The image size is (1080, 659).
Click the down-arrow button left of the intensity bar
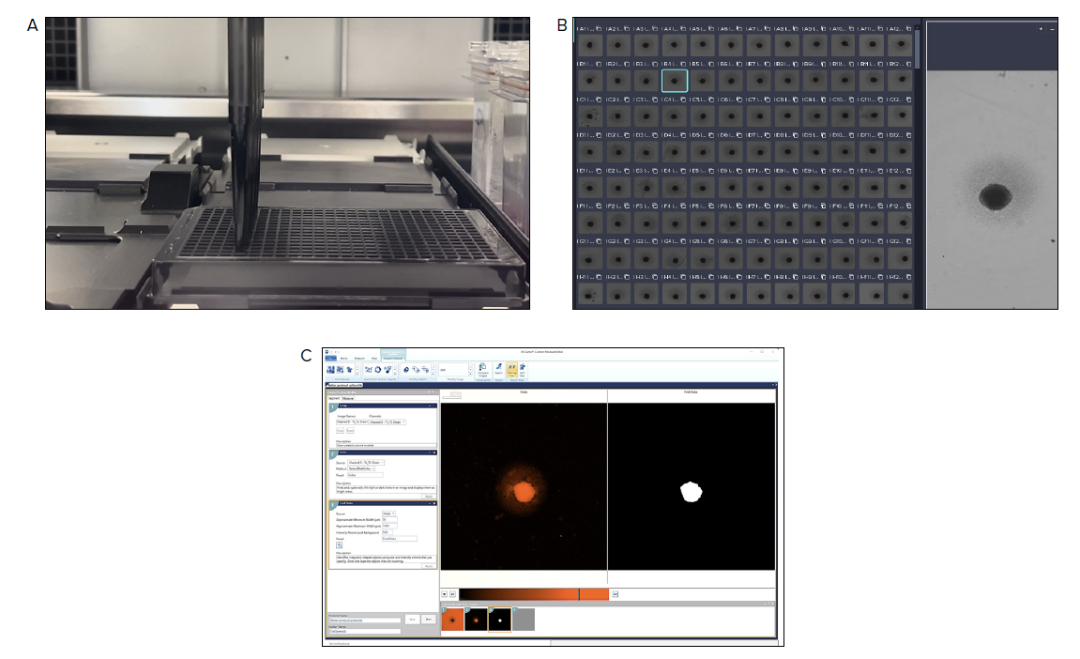(x=444, y=594)
